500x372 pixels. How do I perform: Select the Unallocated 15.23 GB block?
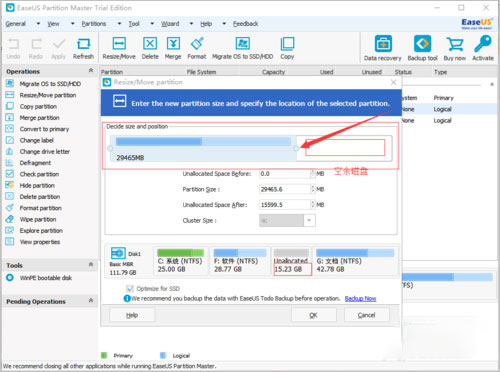291,261
